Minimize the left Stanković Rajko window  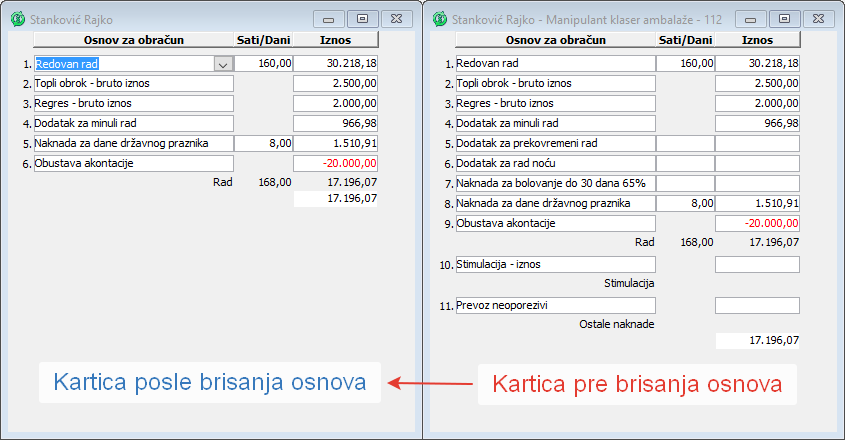point(329,18)
